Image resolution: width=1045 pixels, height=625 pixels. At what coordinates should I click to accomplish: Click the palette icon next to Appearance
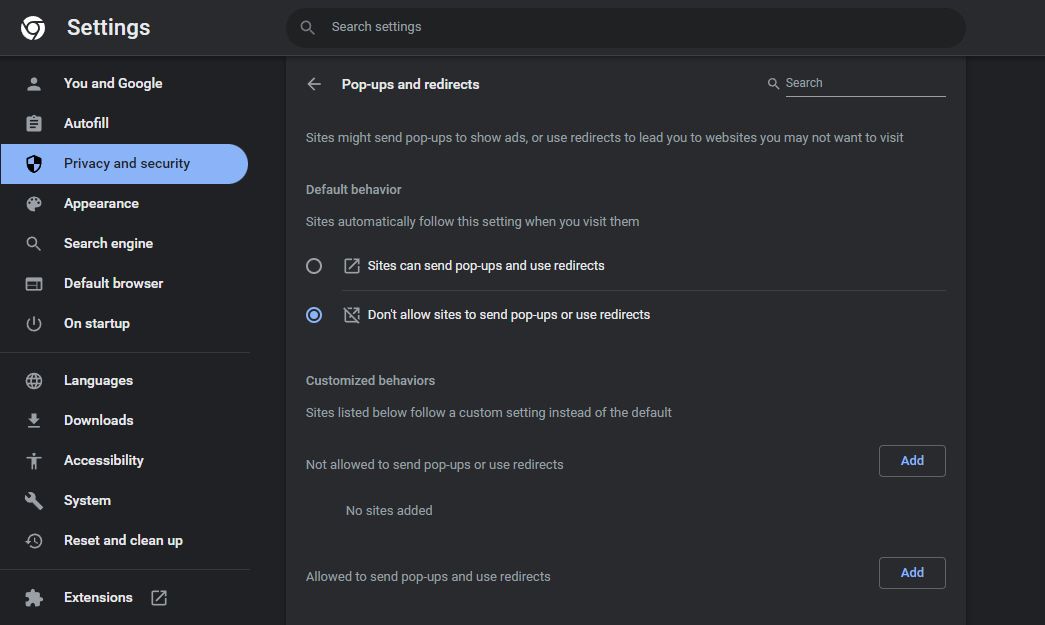pos(34,203)
